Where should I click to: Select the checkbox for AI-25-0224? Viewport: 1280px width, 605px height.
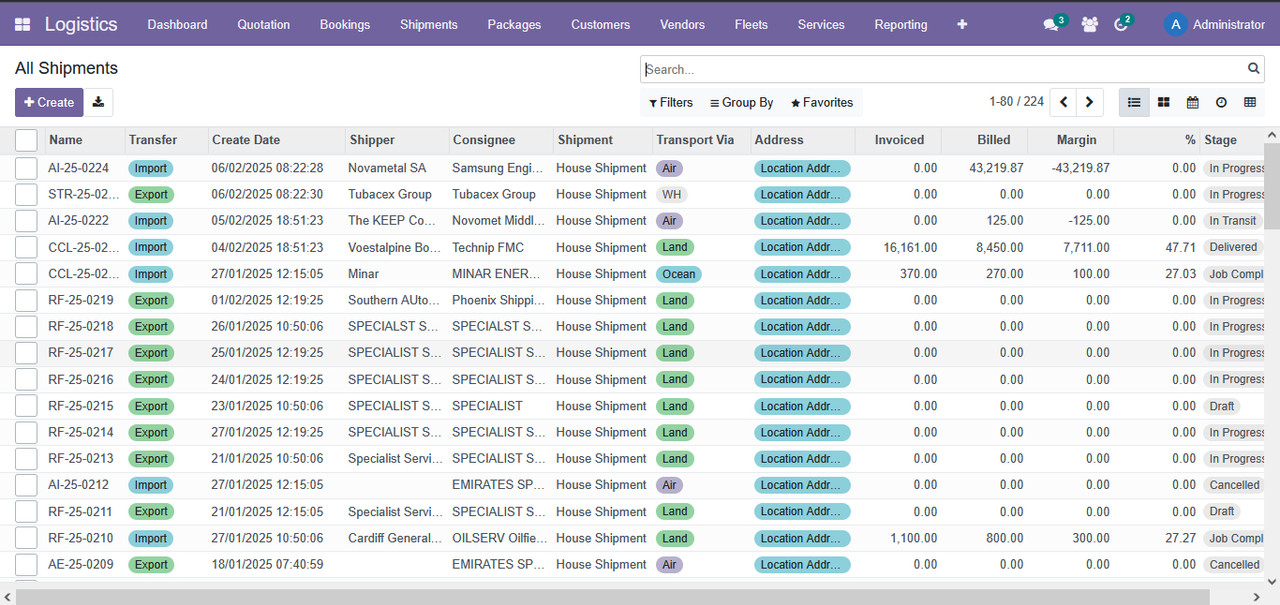point(26,168)
